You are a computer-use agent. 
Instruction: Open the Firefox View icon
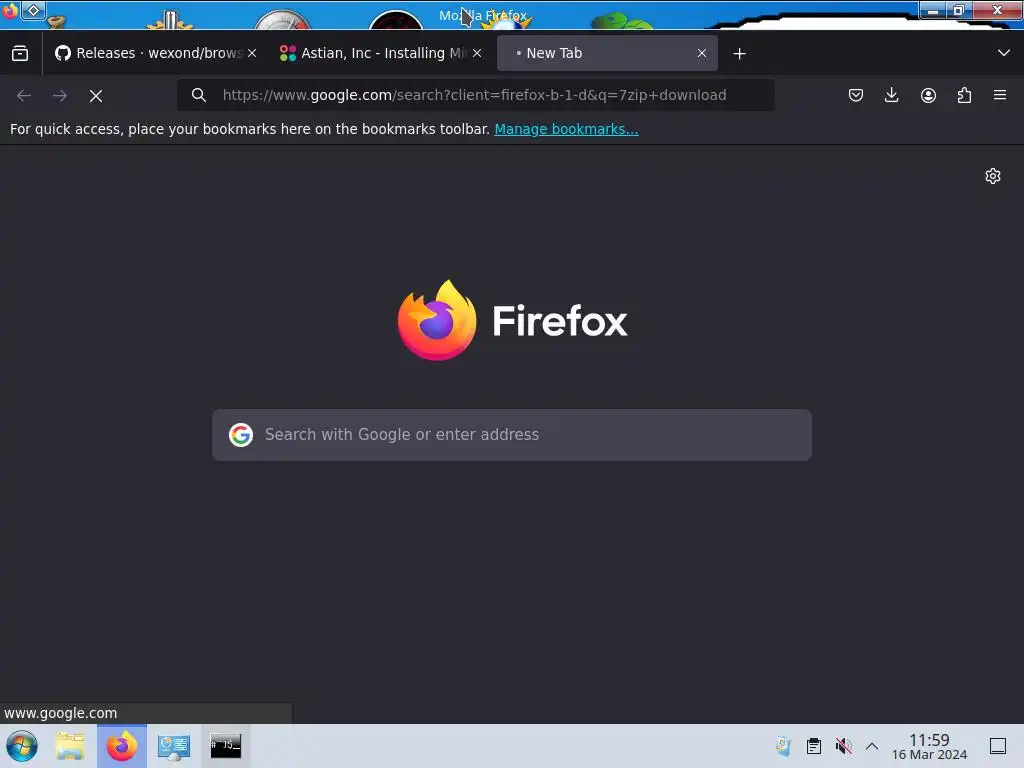tap(20, 53)
